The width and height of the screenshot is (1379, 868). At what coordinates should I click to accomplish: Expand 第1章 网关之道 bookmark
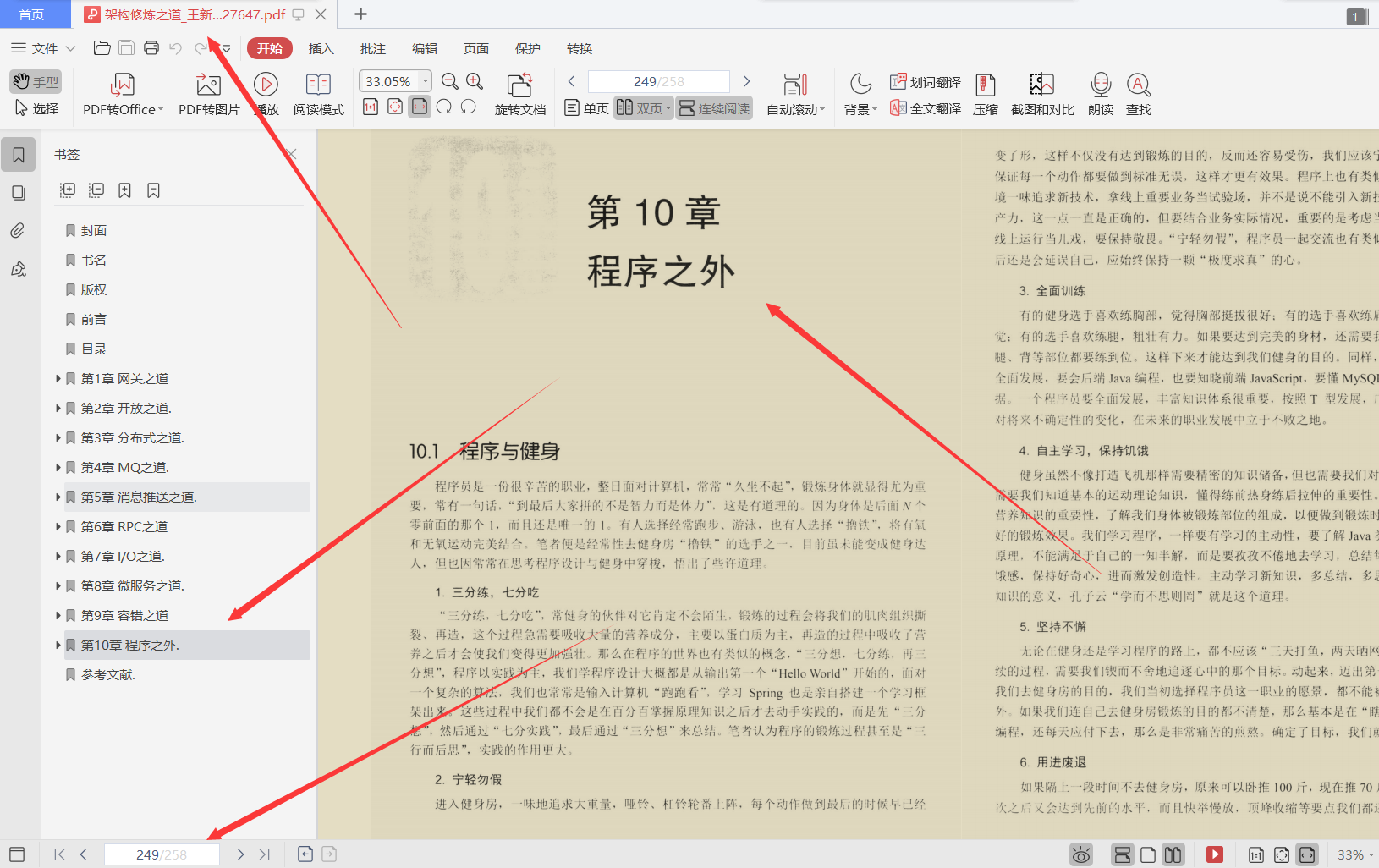pyautogui.click(x=58, y=378)
